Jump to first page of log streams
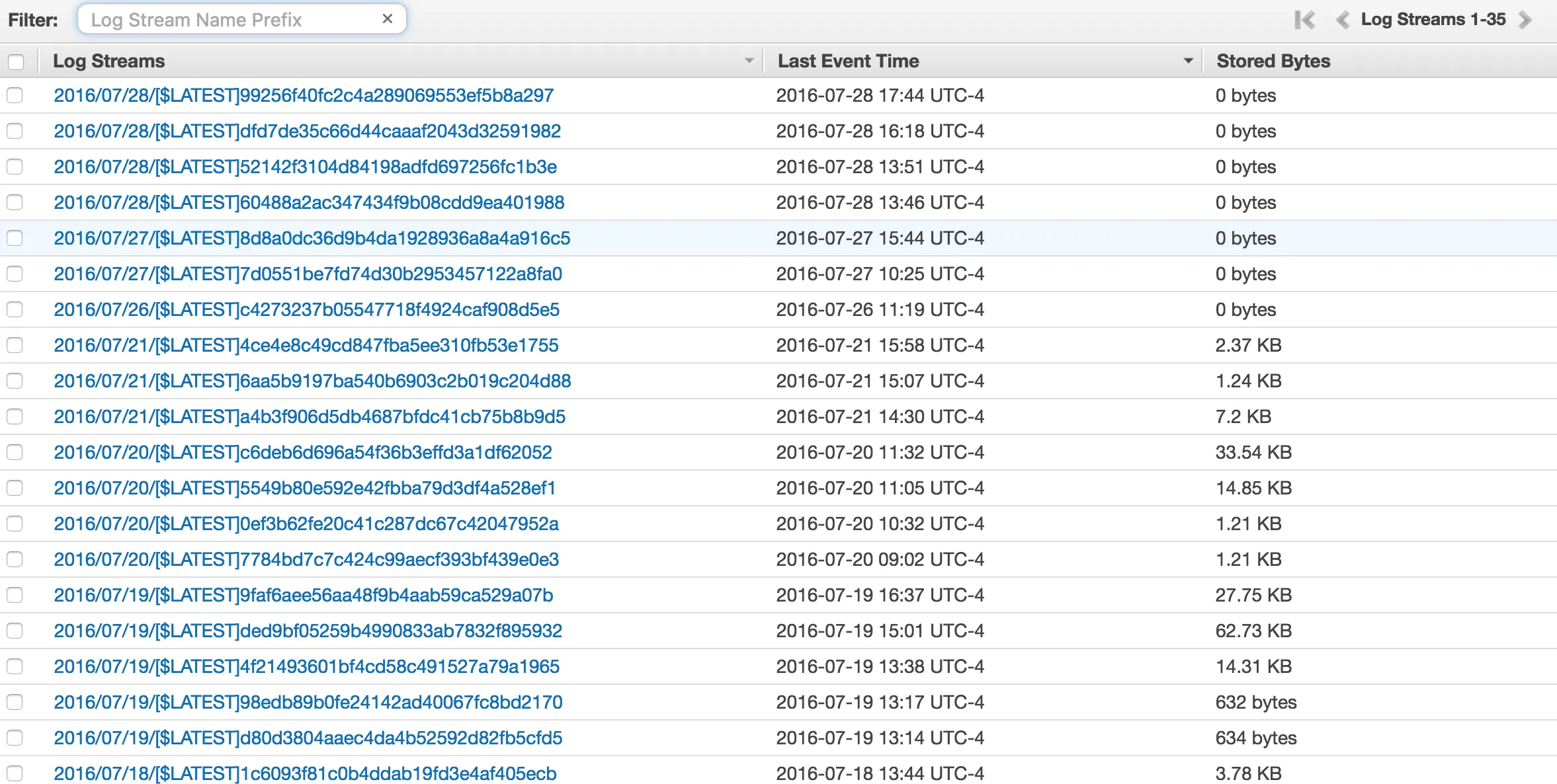This screenshot has width=1557, height=784. point(1304,20)
